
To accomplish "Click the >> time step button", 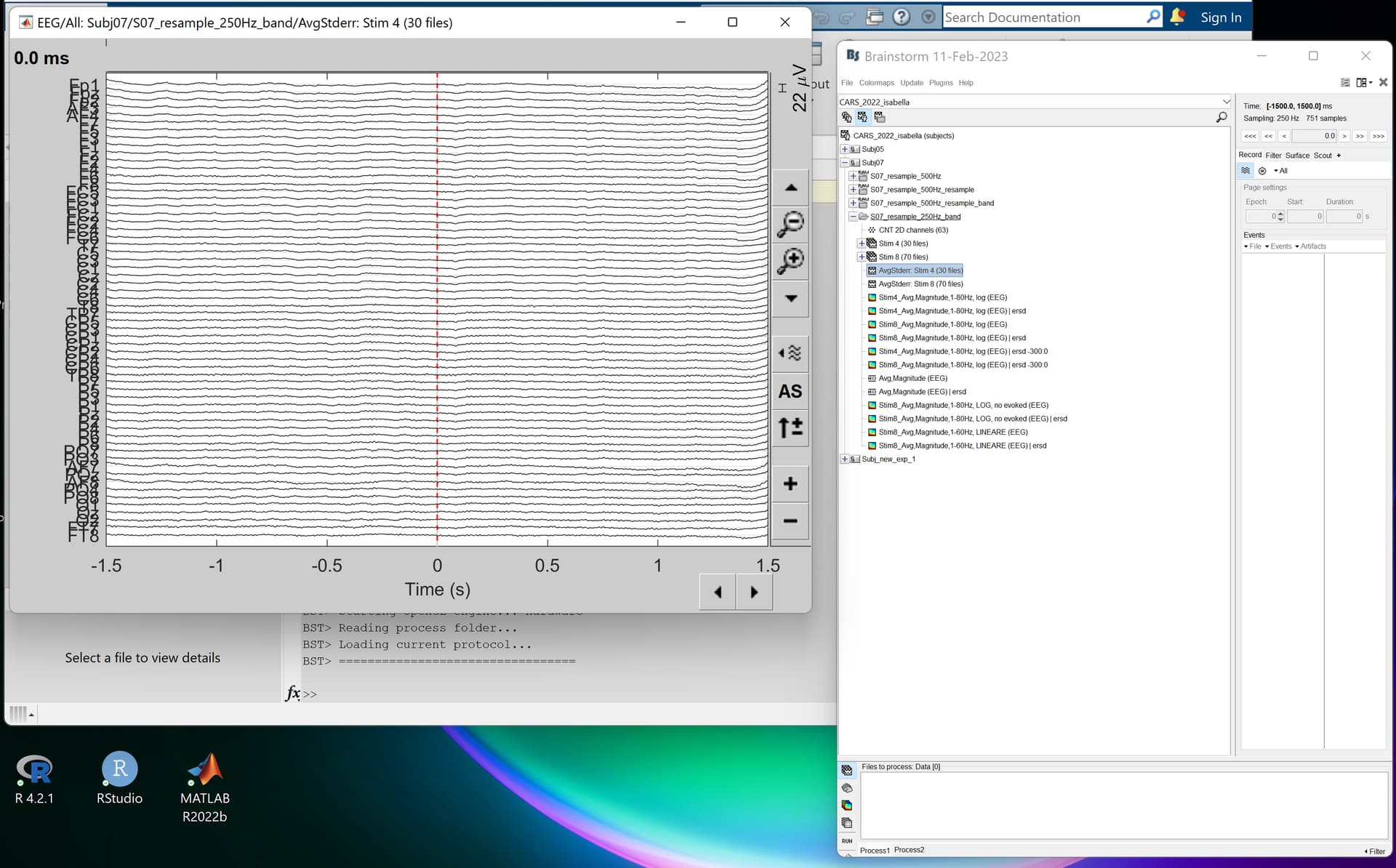I will click(1360, 136).
